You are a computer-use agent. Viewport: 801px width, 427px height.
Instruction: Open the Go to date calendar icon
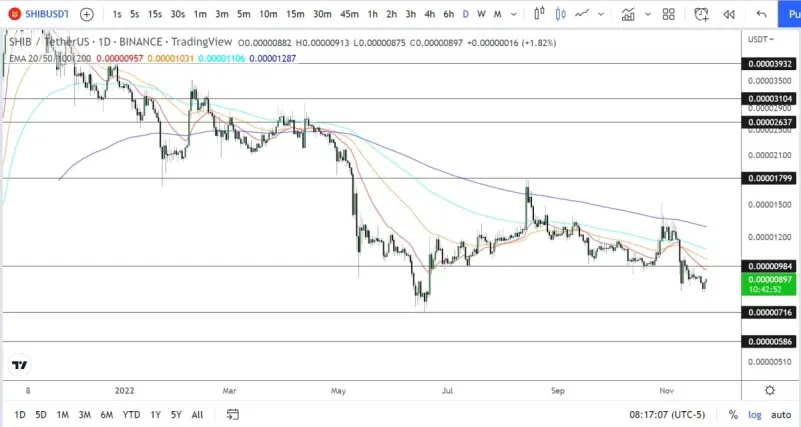(x=232, y=414)
